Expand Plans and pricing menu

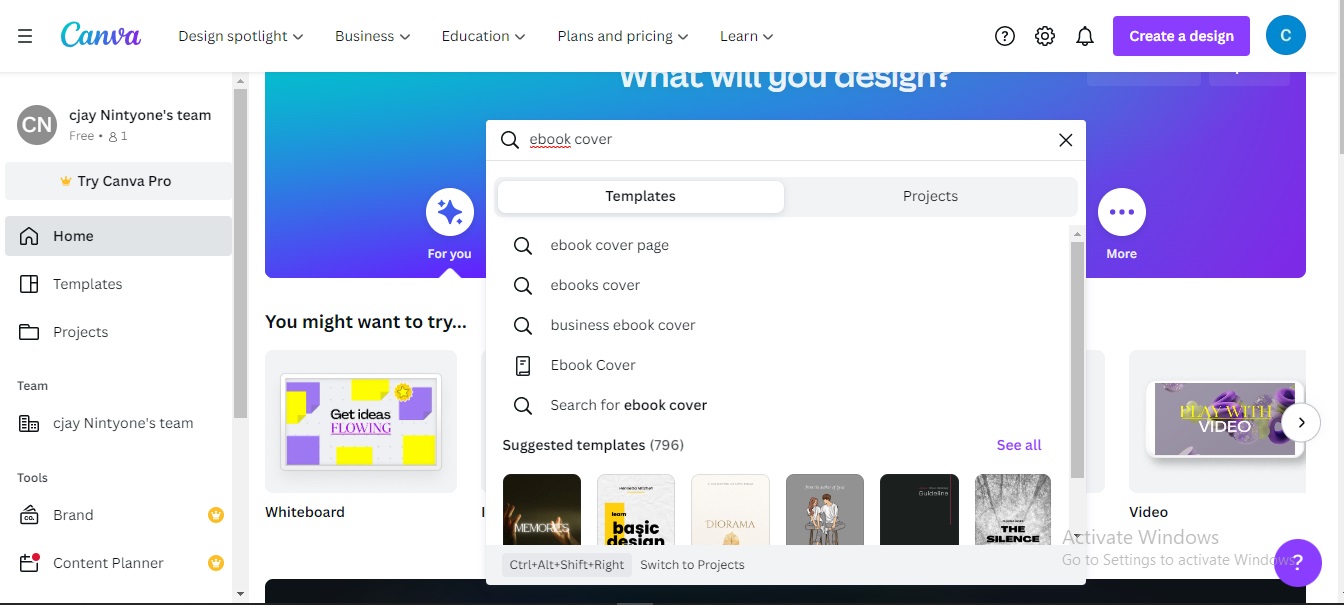(x=623, y=36)
